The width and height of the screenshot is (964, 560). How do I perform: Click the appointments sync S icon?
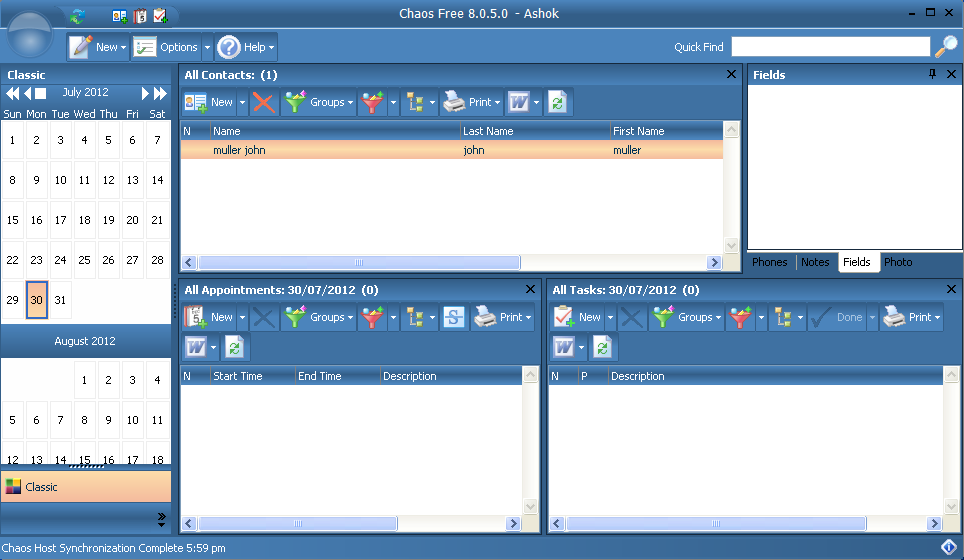coord(454,317)
